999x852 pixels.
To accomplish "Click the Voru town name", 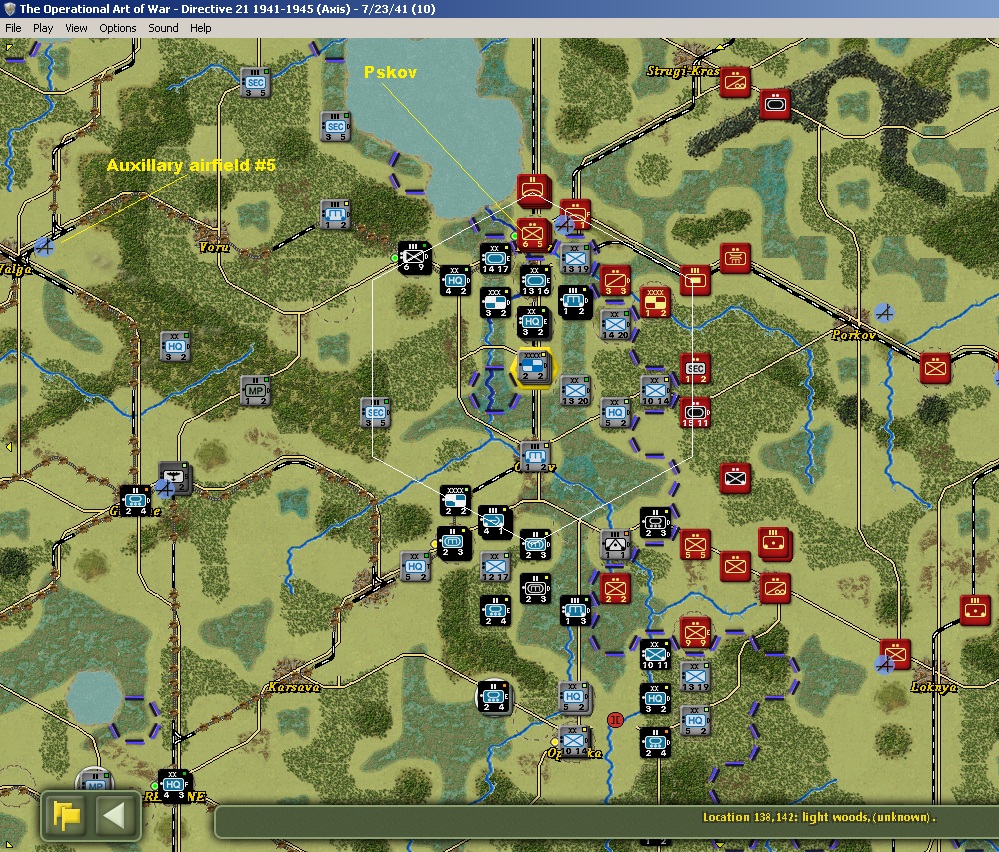I will click(213, 247).
